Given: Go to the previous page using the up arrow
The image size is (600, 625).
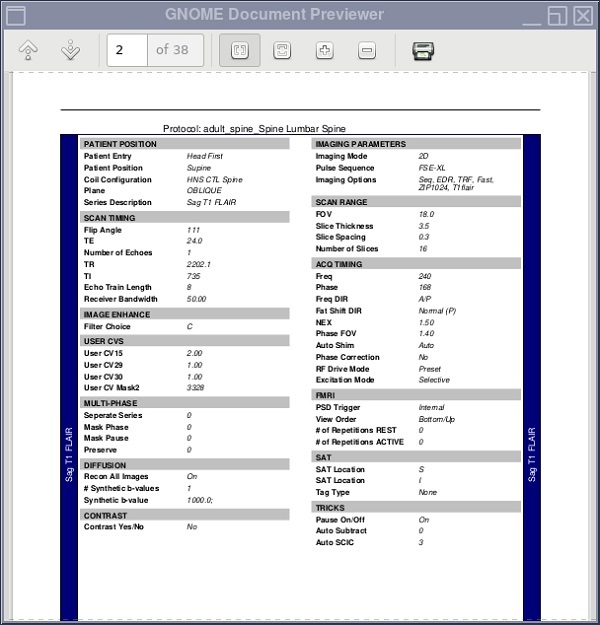Looking at the screenshot, I should (29, 51).
